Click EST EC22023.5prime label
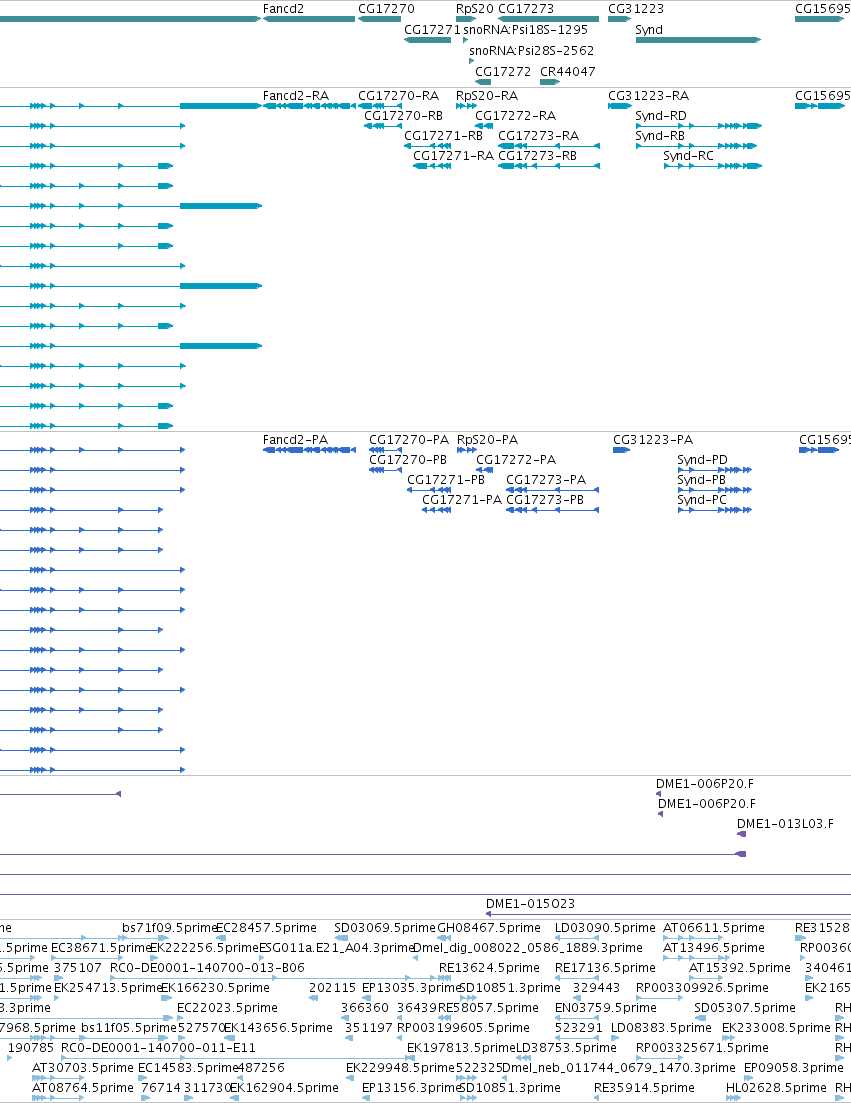This screenshot has width=851, height=1103. pos(227,1008)
